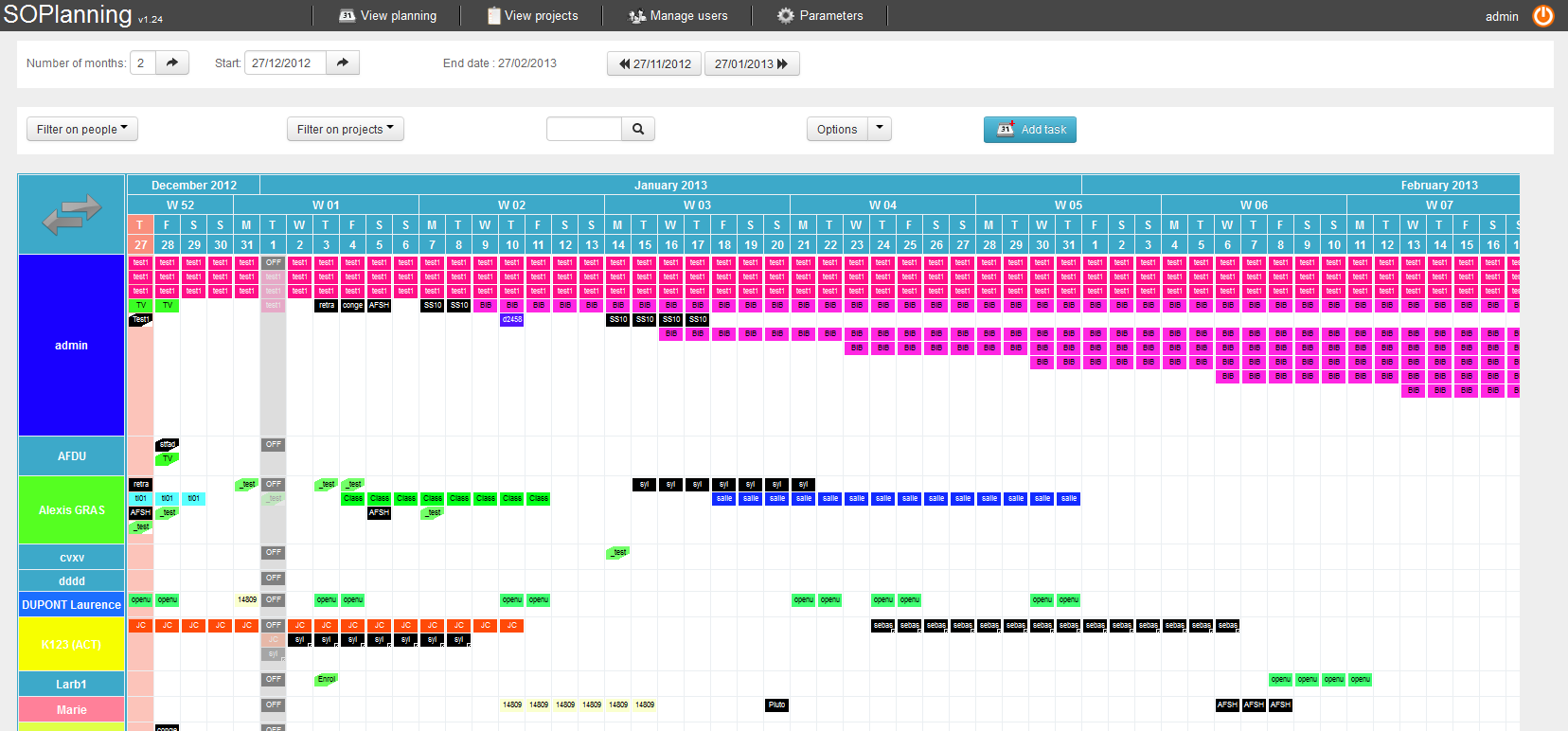Click the magnifier search button
Screen dimensions: 1568x731
[x=638, y=130]
